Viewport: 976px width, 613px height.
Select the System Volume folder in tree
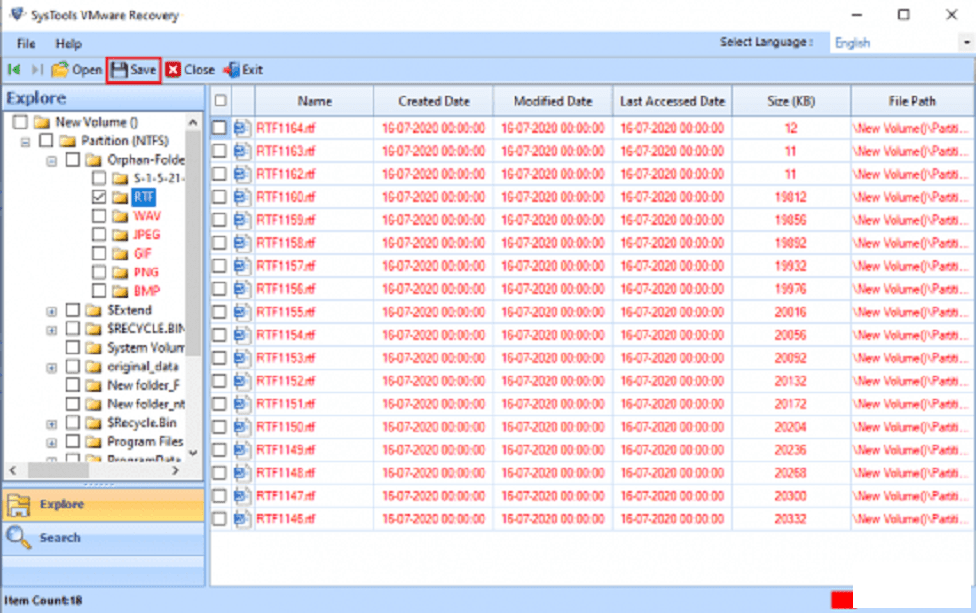click(x=145, y=347)
